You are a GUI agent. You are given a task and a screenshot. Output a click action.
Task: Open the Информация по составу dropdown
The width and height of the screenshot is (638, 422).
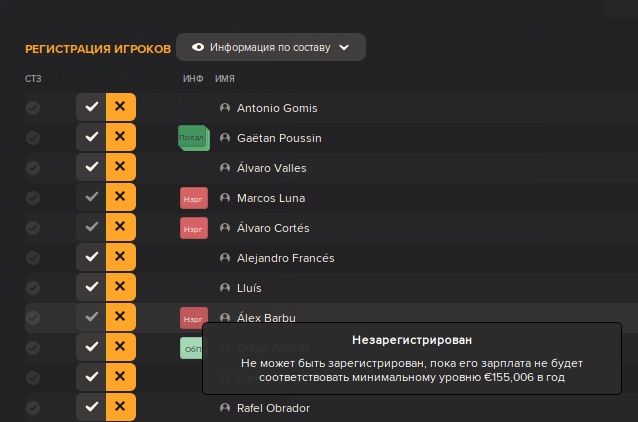coord(270,47)
